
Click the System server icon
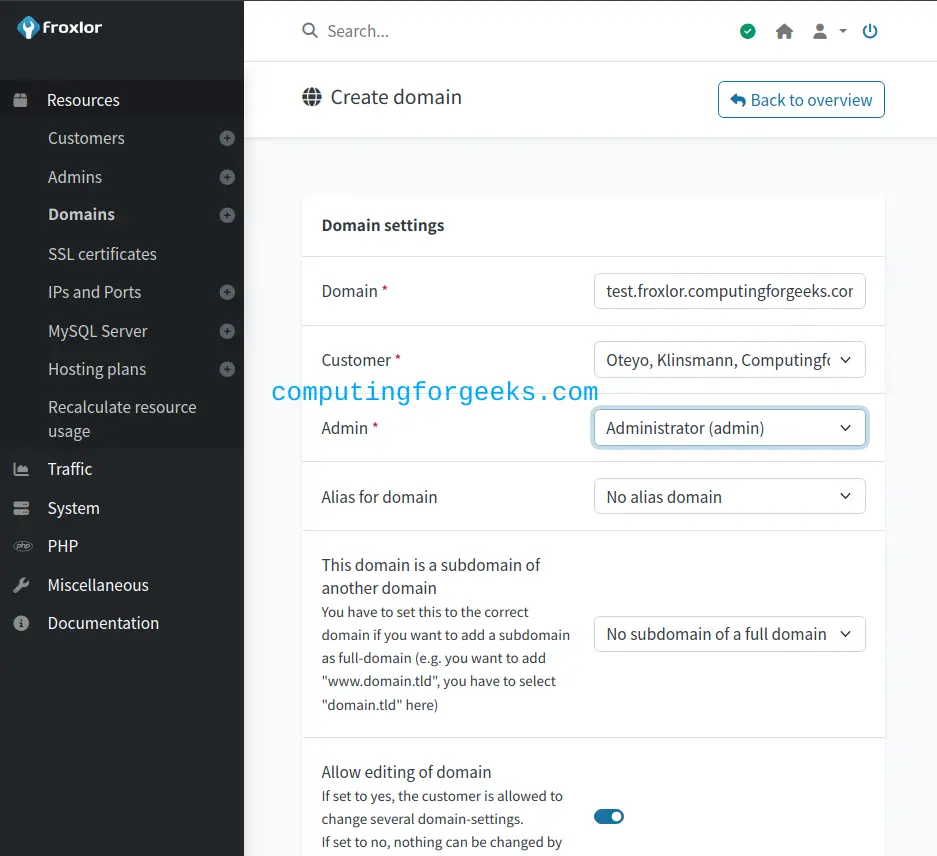(21, 508)
